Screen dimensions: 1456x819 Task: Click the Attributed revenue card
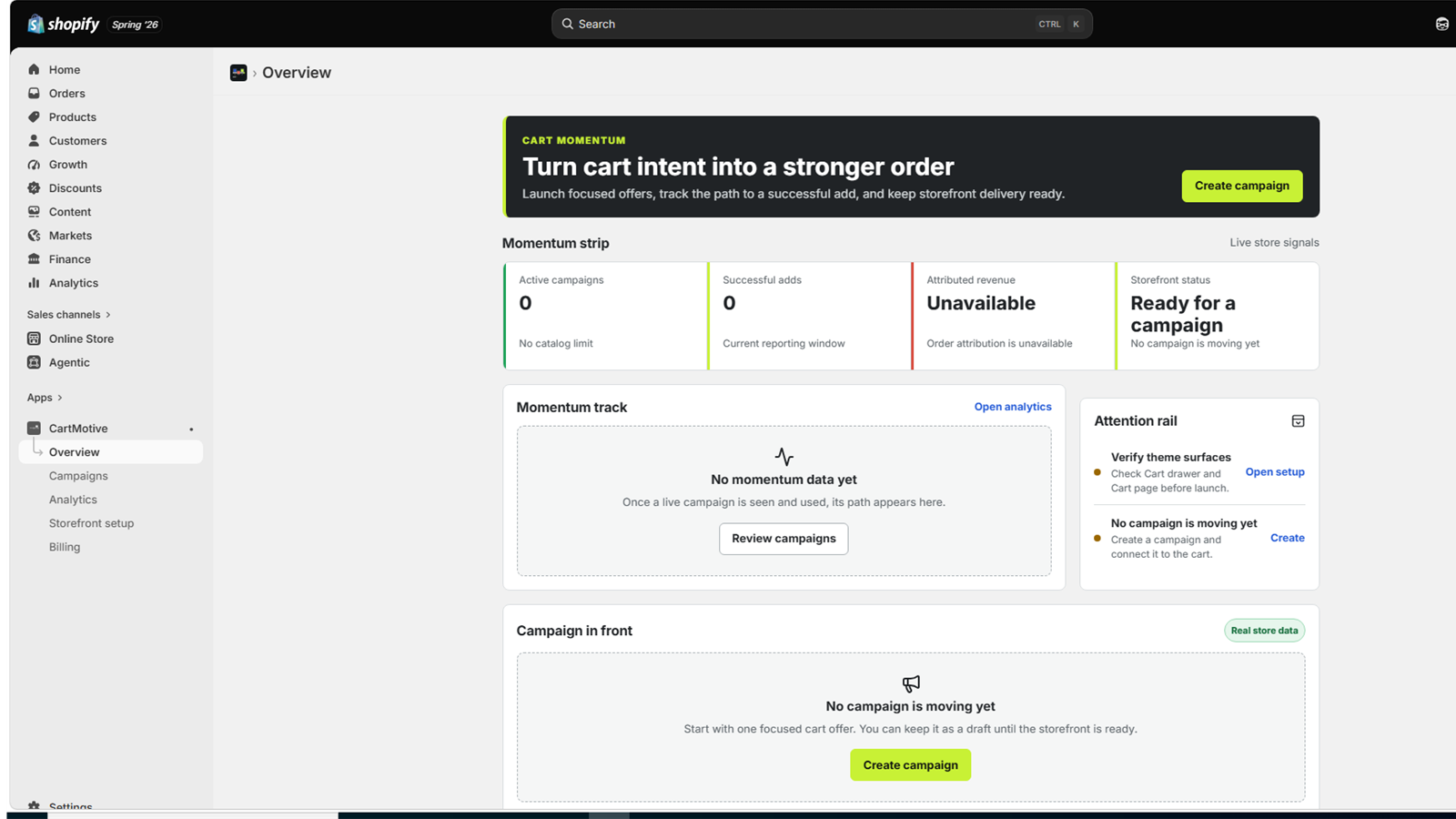(x=1013, y=316)
